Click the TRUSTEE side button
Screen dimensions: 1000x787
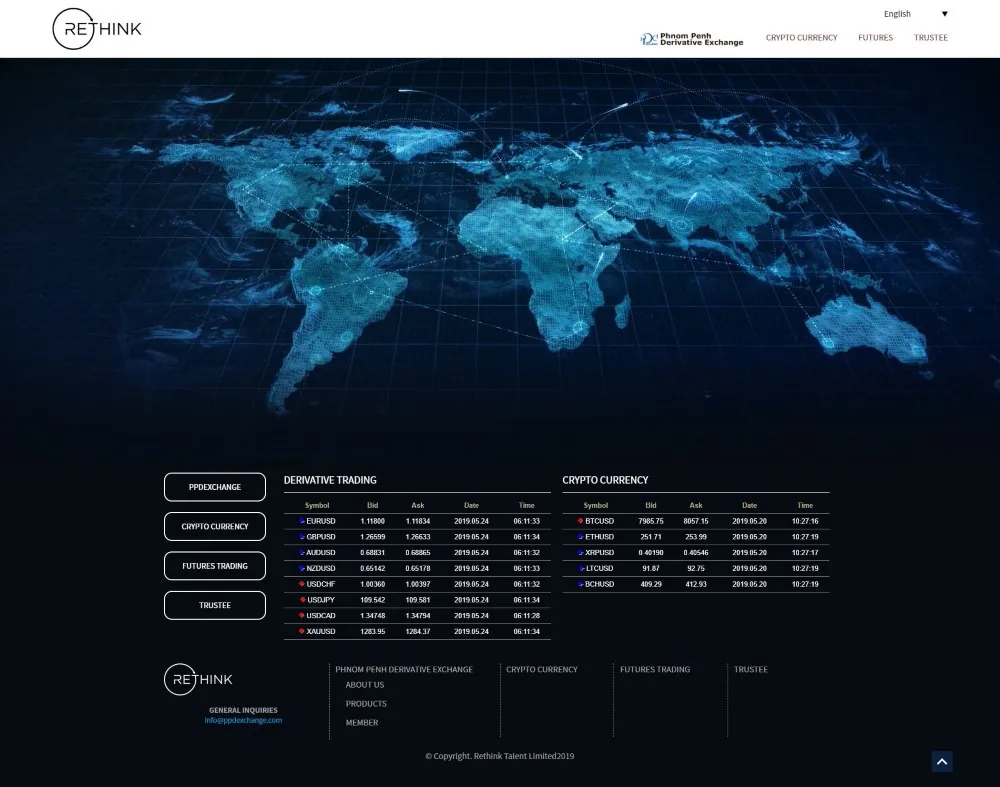(215, 605)
